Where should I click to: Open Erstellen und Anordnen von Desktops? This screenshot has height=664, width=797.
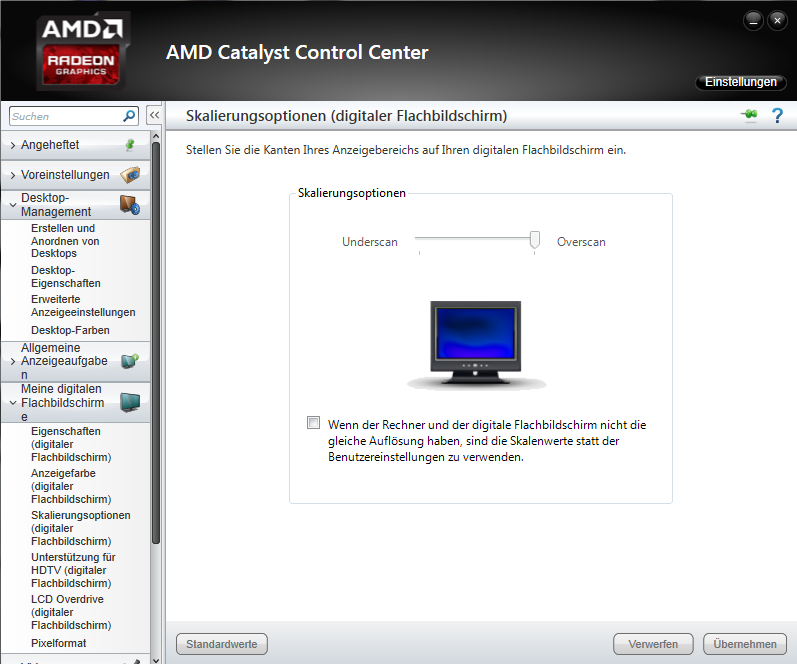coord(65,241)
